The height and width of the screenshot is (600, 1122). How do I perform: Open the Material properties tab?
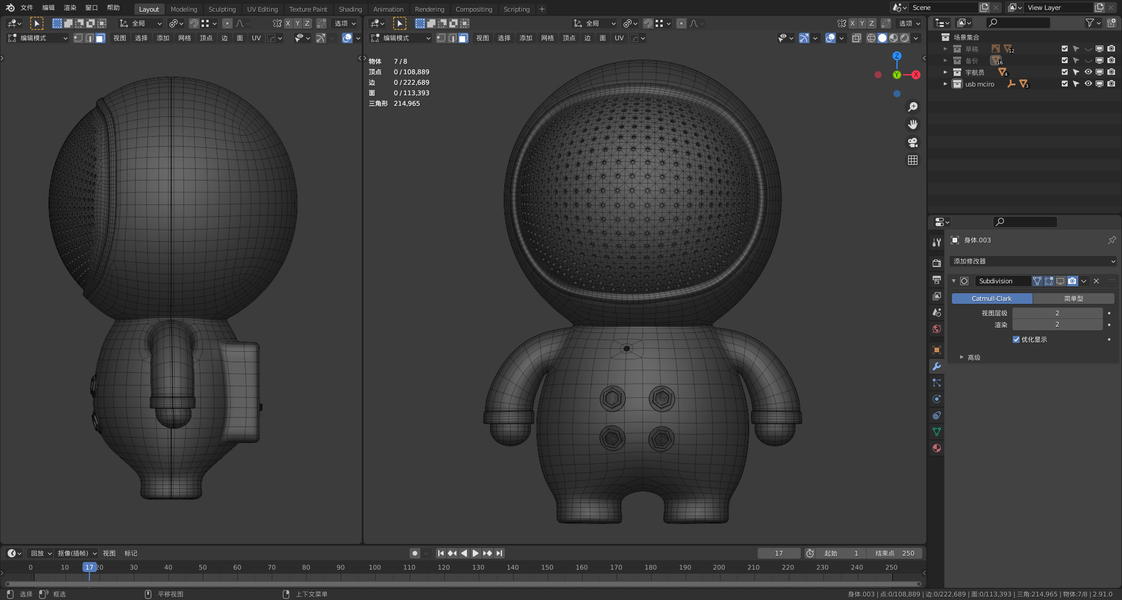click(937, 448)
